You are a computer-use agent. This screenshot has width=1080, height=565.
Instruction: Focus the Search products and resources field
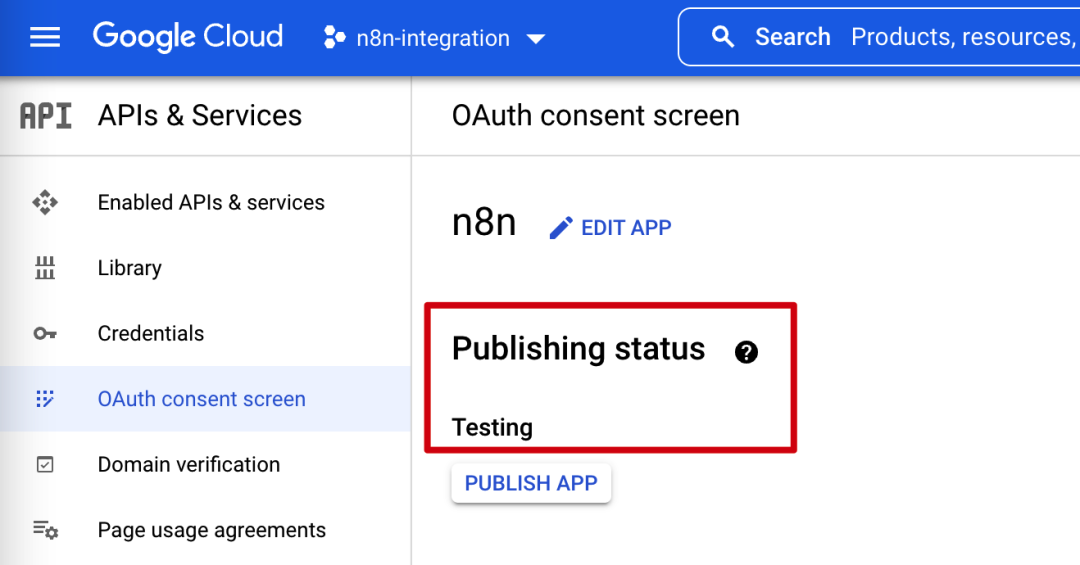coord(880,37)
